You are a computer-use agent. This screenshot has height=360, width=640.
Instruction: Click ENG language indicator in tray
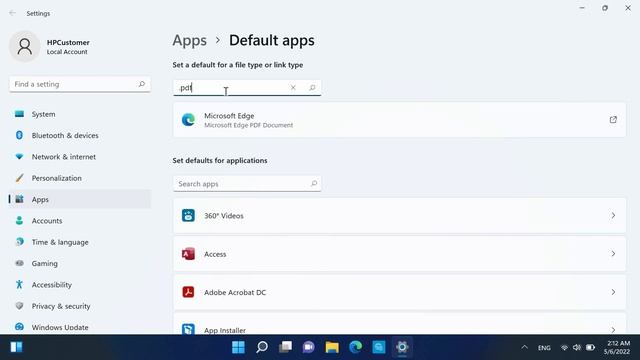544,348
